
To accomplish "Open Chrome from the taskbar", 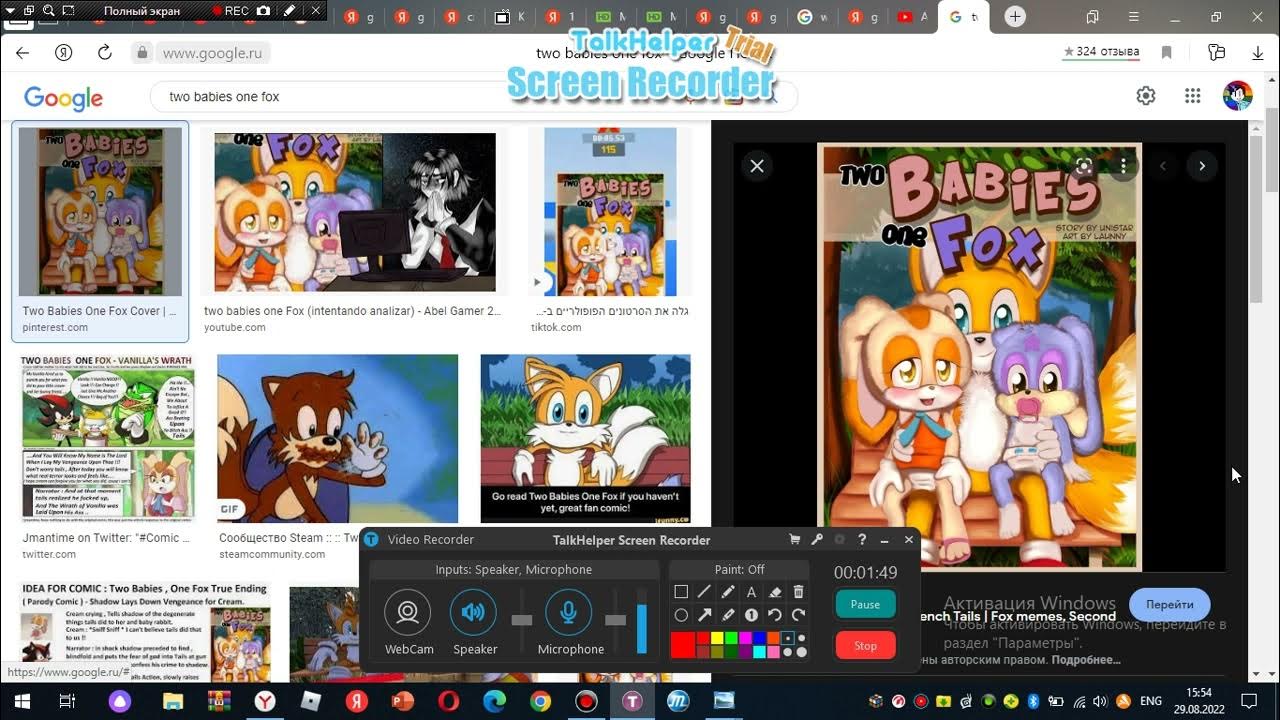I will point(540,701).
